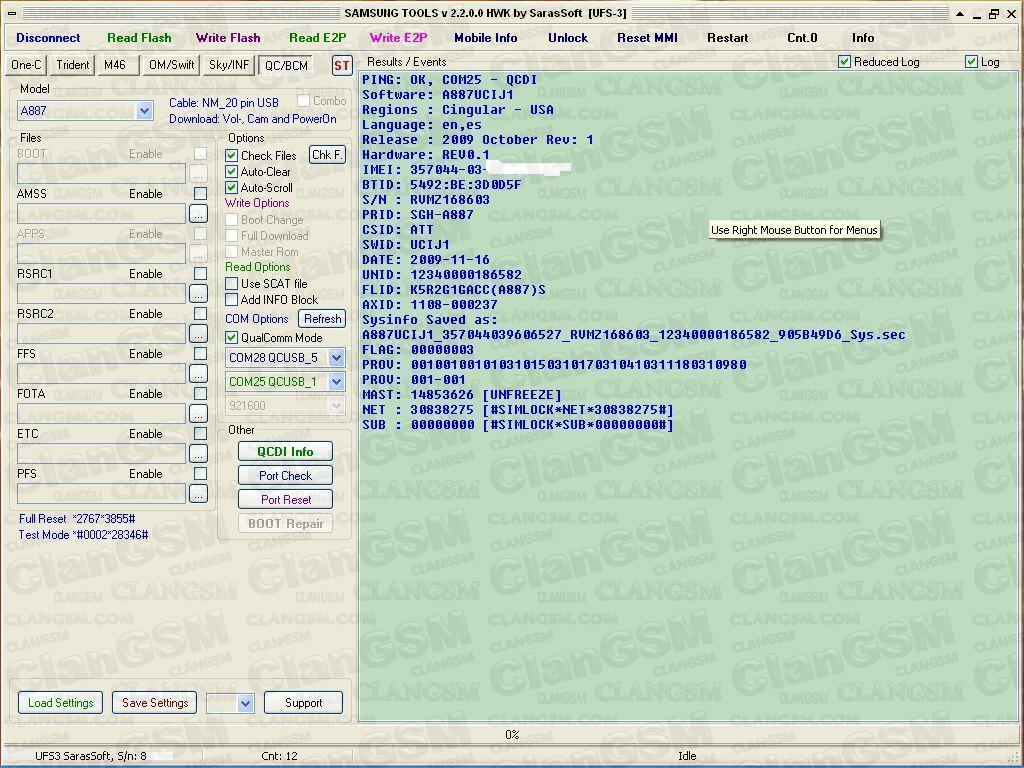Image resolution: width=1024 pixels, height=768 pixels.
Task: Click Info in the top menu
Action: click(863, 38)
